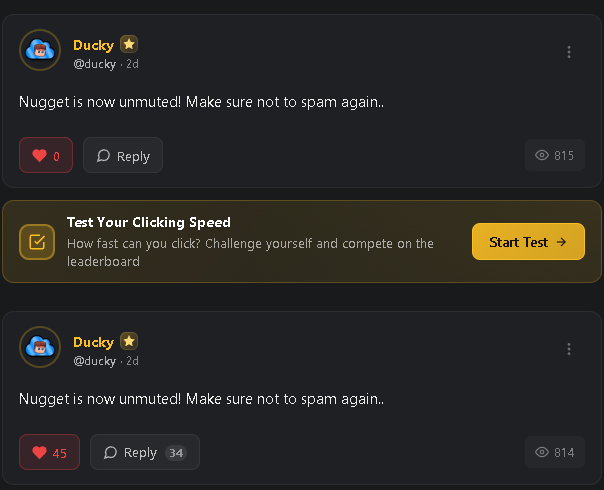
Task: Click the 34 reply count badge
Action: tap(176, 452)
